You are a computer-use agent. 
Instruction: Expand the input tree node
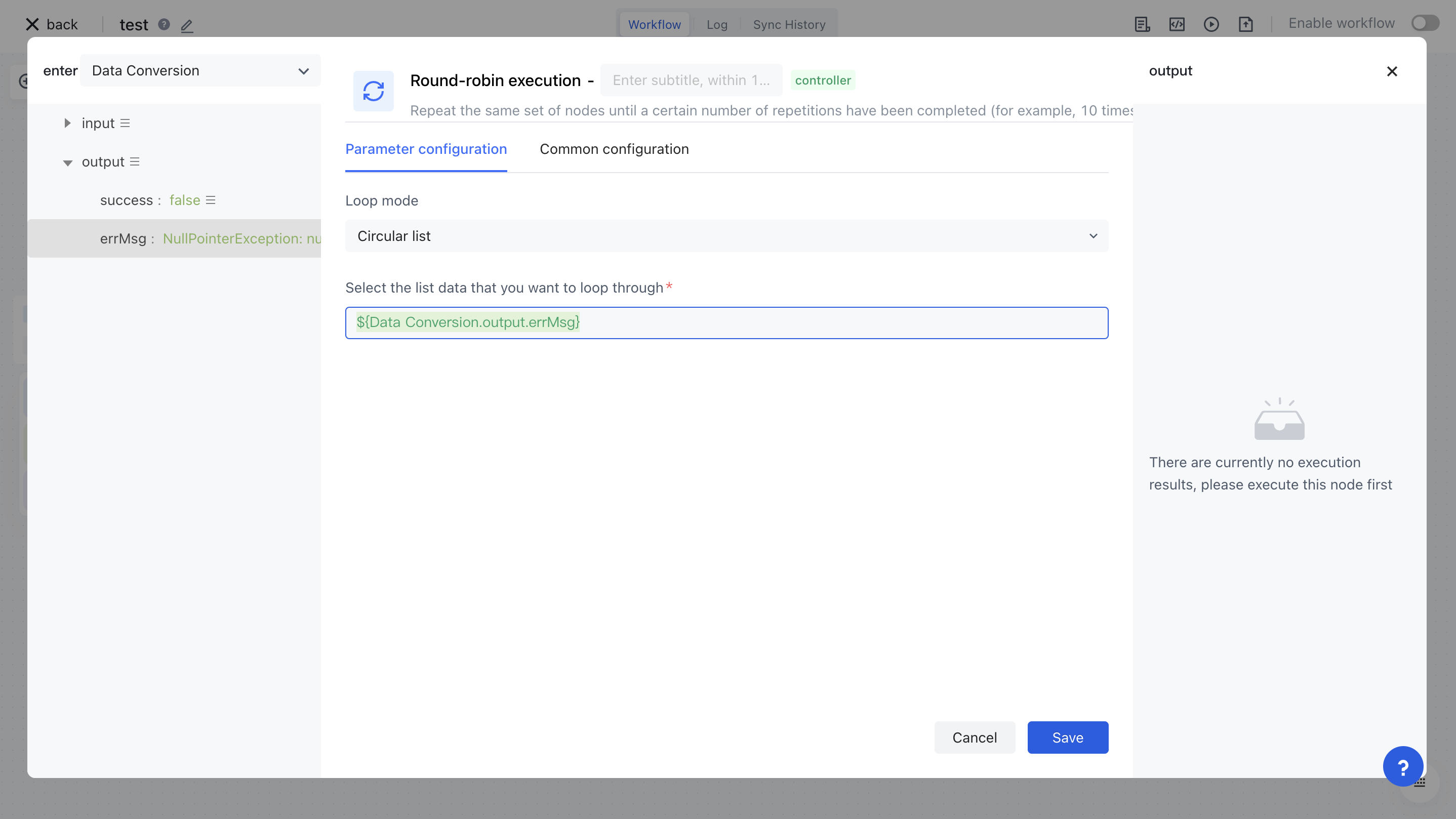[x=67, y=123]
